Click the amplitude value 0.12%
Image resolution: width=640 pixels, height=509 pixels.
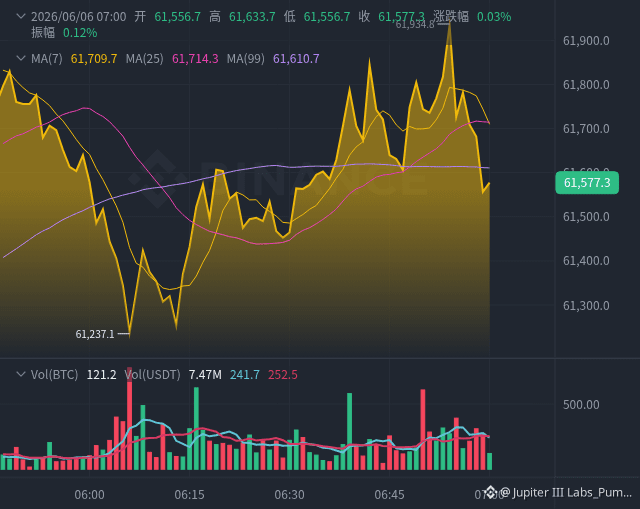[x=80, y=33]
